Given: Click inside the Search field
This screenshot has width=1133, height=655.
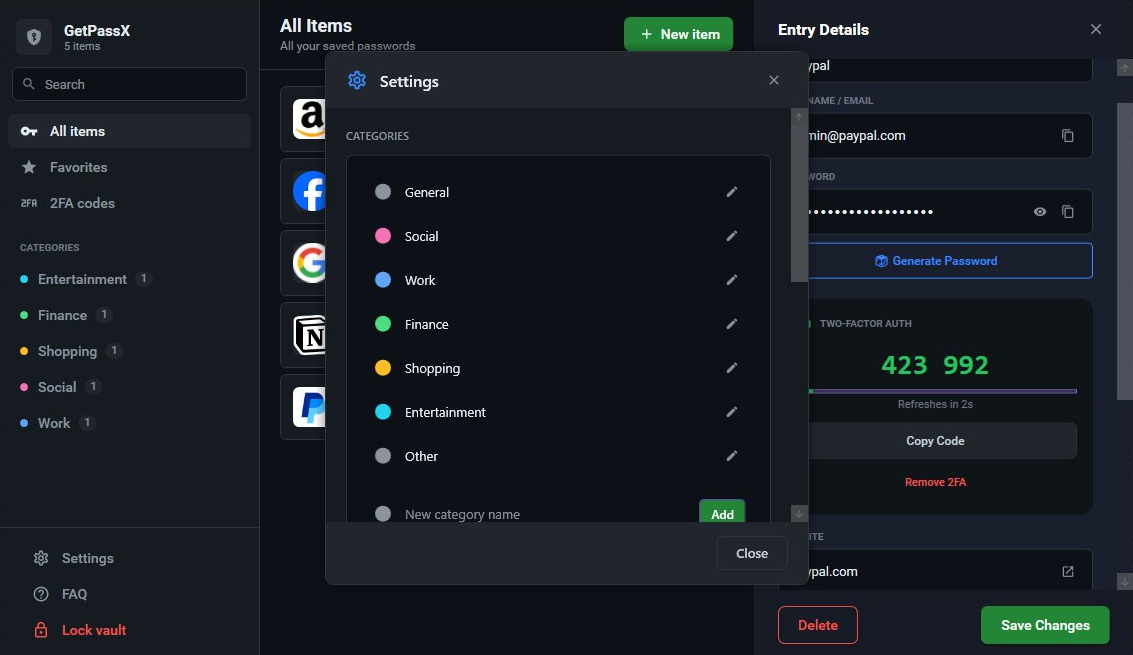Looking at the screenshot, I should pos(129,84).
